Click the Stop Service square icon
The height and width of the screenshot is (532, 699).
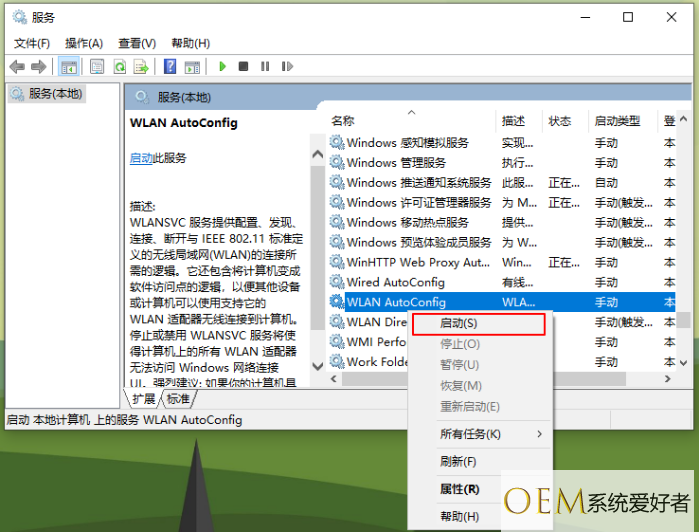(x=243, y=67)
